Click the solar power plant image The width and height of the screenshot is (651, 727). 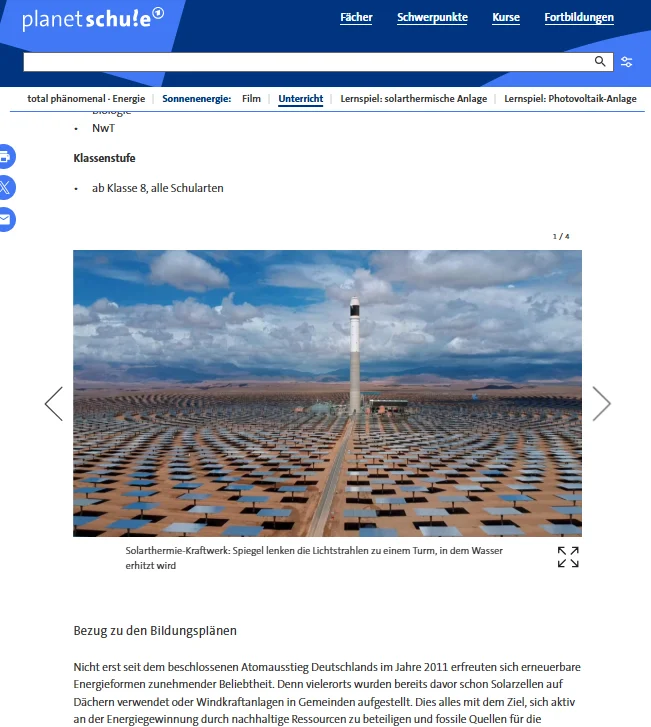[327, 393]
